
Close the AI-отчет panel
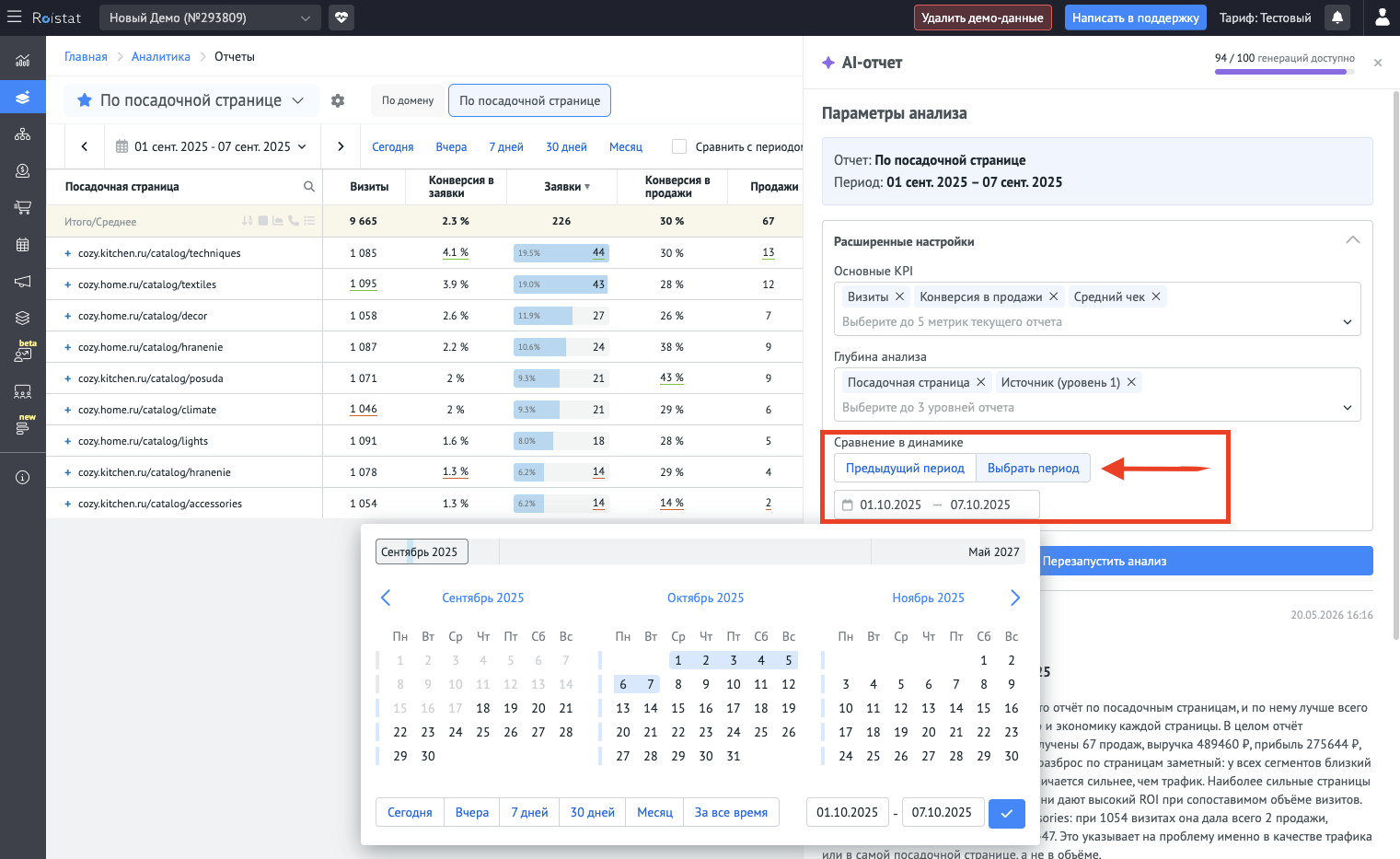[x=1378, y=63]
